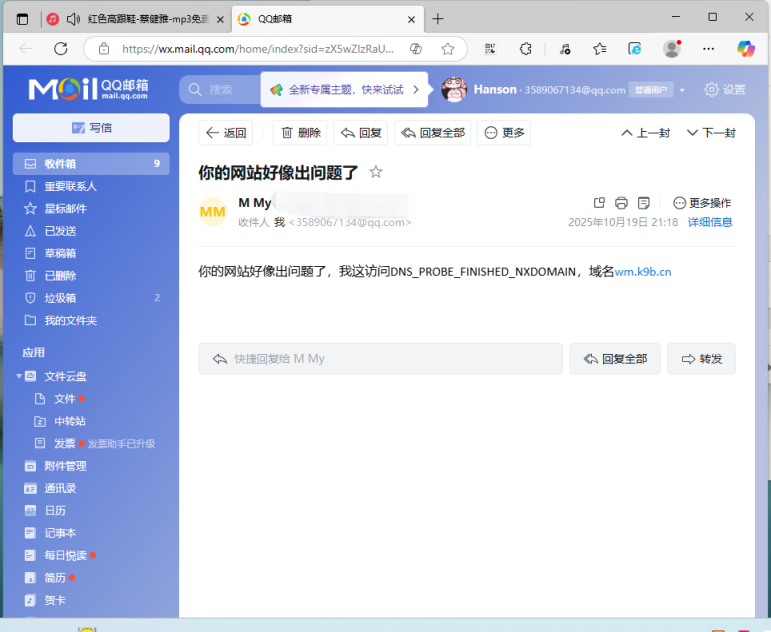Close the 红色高跟鞋 browser tab

click(x=220, y=19)
